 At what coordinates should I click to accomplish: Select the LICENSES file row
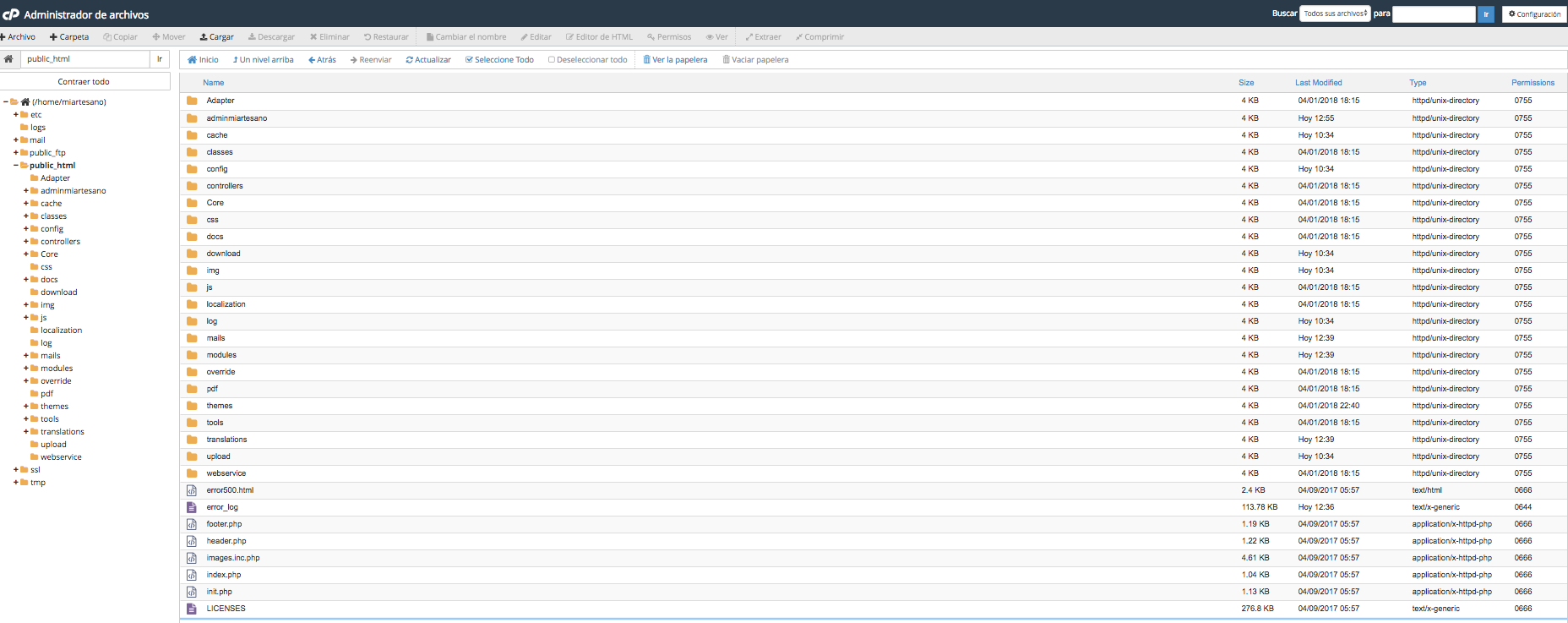point(874,609)
